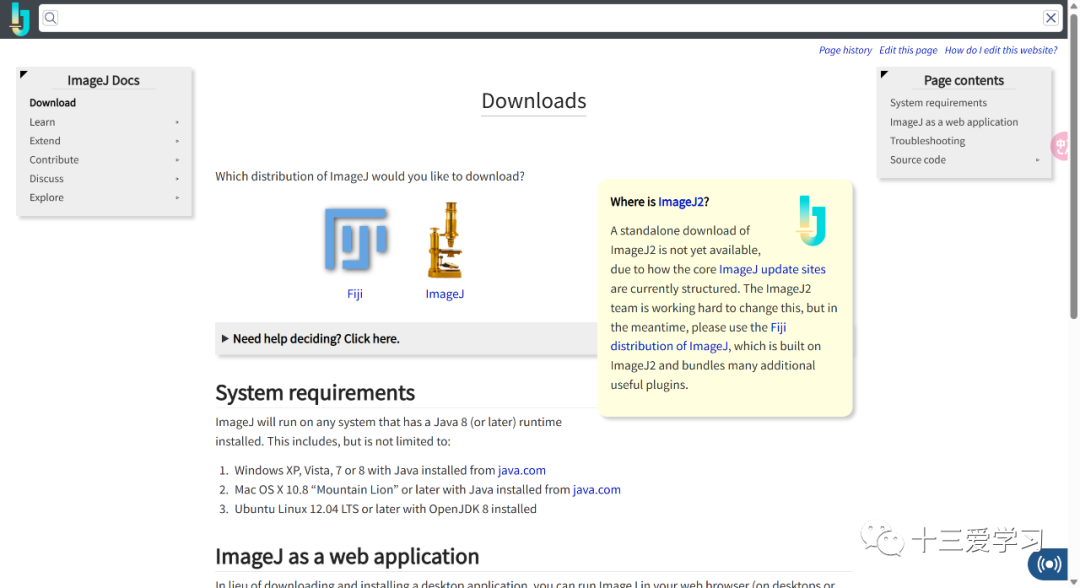Click the Fiji logo image
Viewport: 1080px width, 588px height.
(355, 238)
